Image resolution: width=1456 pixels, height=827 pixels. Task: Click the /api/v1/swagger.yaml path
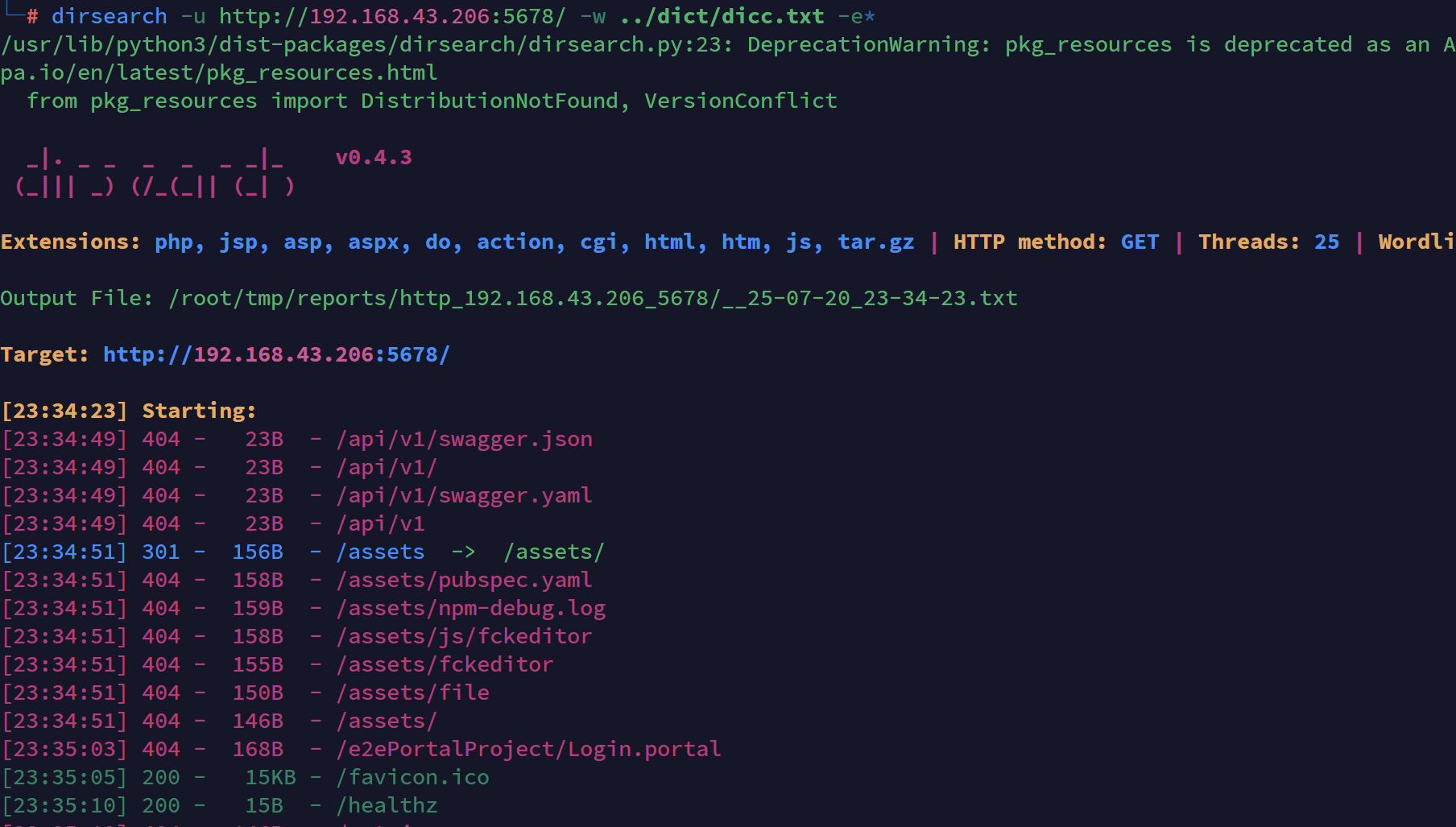tap(464, 495)
